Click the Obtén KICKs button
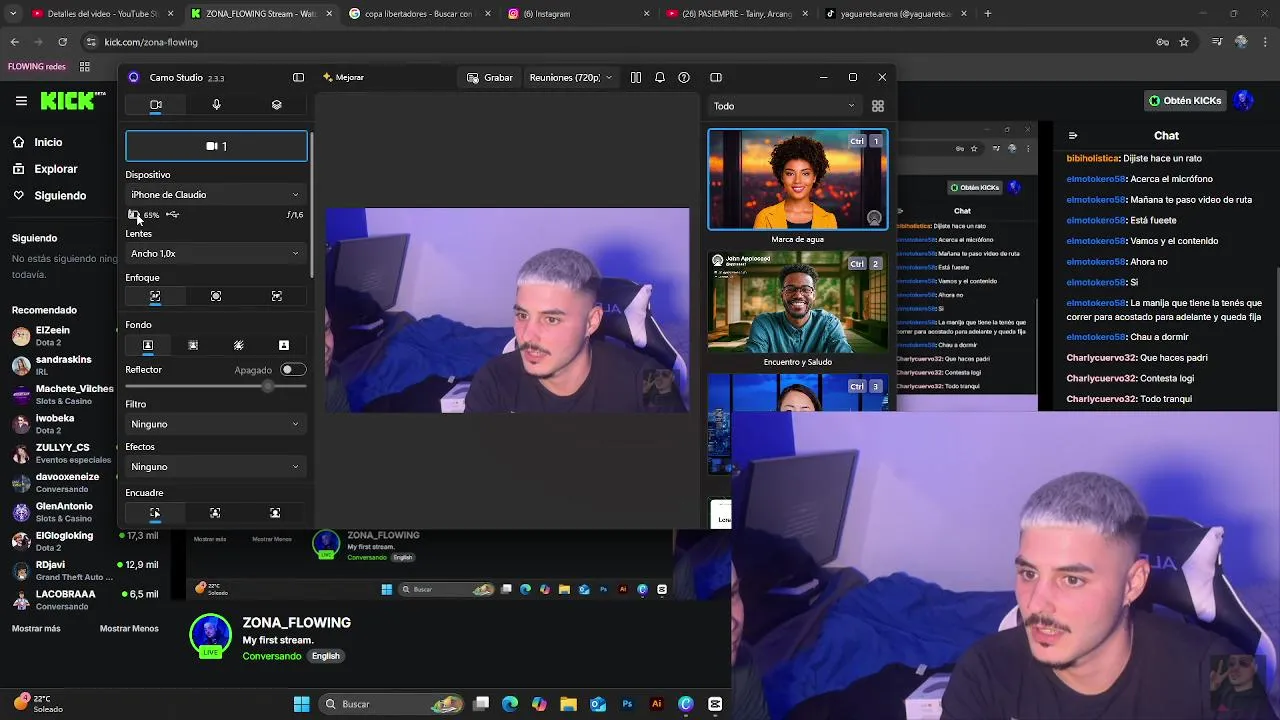Screen dimensions: 1280x720 tap(1185, 101)
